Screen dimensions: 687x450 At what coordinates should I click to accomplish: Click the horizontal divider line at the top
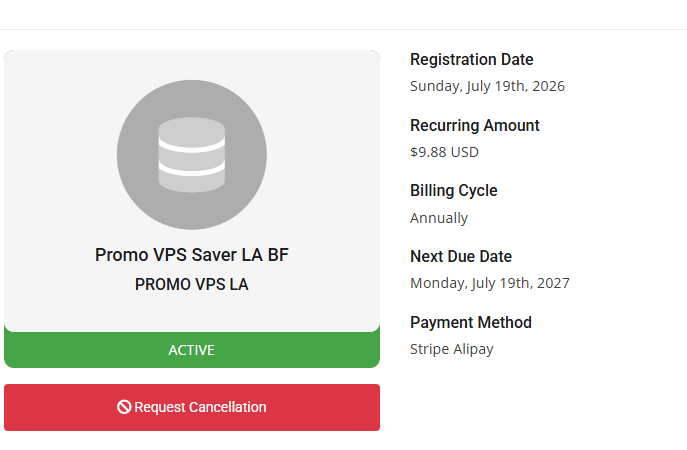click(x=344, y=30)
